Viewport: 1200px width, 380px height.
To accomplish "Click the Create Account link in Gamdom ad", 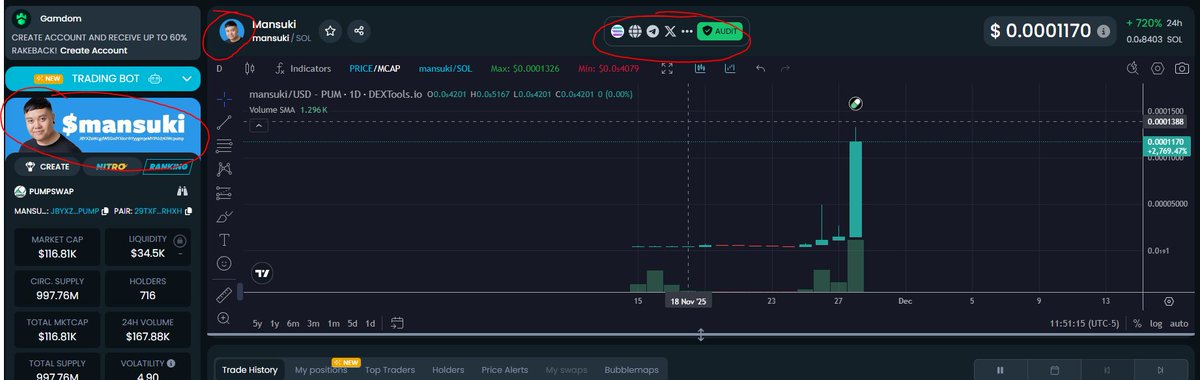I will click(x=95, y=50).
